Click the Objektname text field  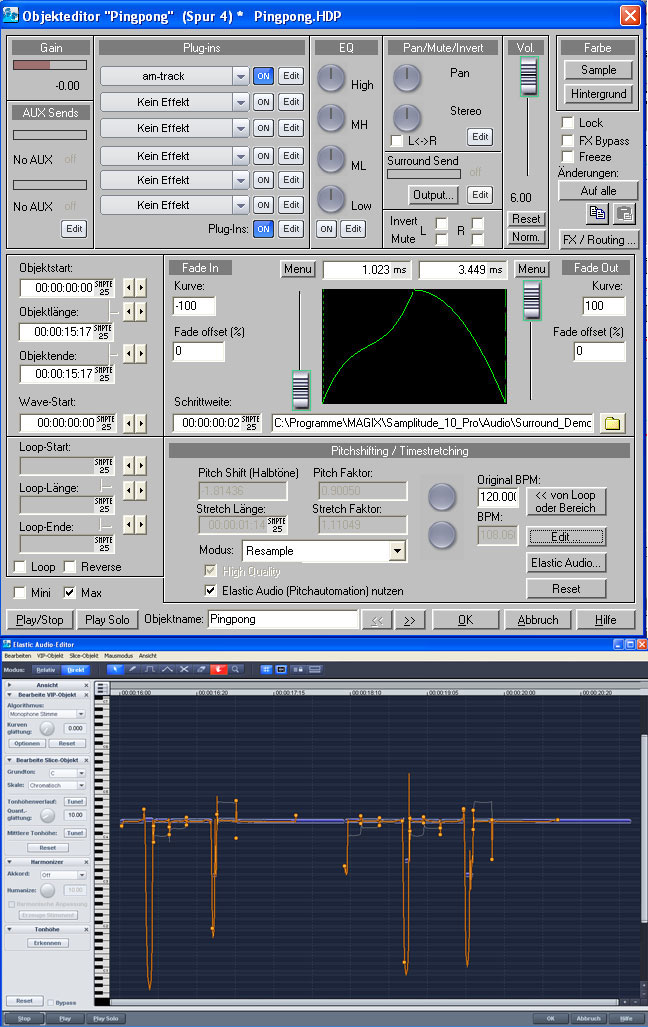pyautogui.click(x=281, y=620)
